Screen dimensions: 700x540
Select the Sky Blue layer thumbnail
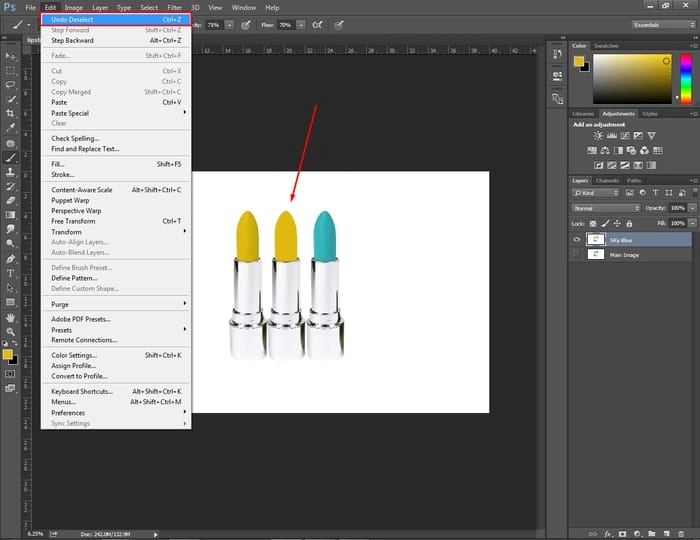pos(596,240)
